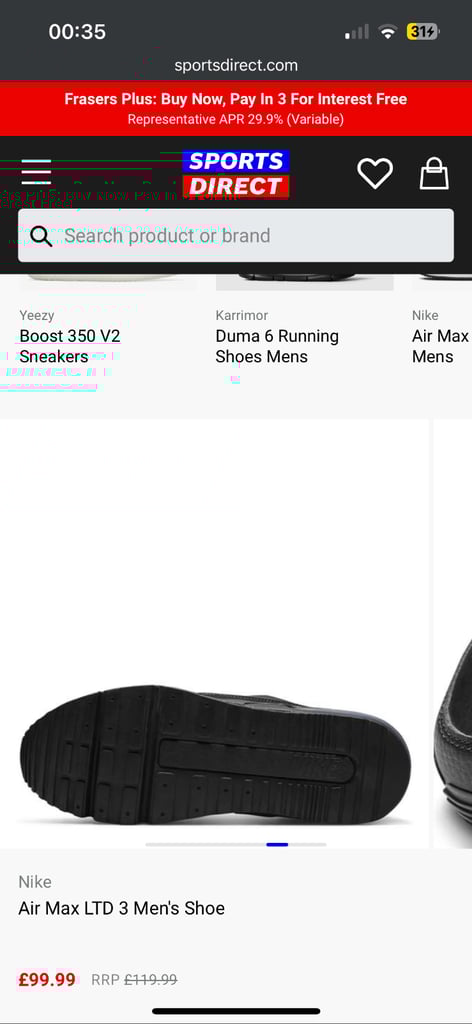Tap the £99.99 sale price
Screen dimensions: 472x1024
[46, 980]
